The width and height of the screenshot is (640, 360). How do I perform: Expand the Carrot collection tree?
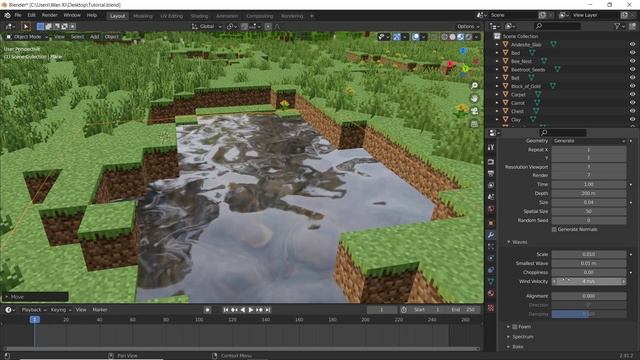coord(497,103)
